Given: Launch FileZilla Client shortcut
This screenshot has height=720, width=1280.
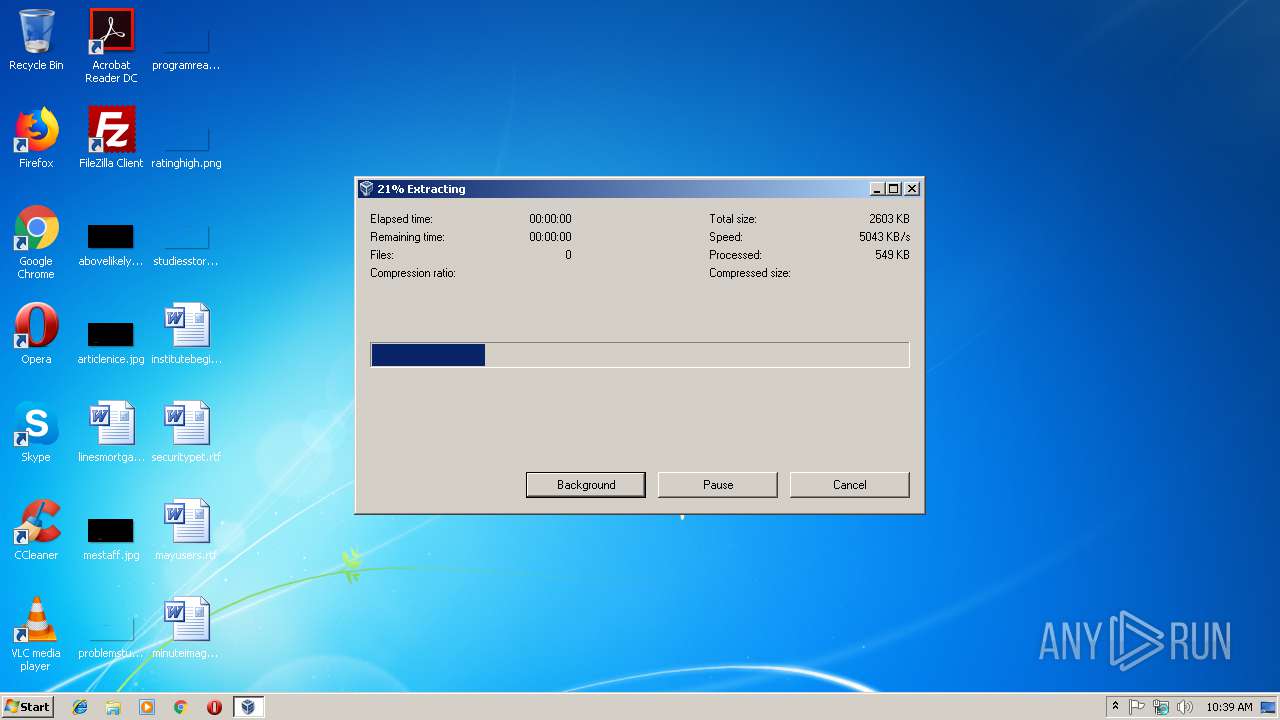Looking at the screenshot, I should [x=111, y=138].
